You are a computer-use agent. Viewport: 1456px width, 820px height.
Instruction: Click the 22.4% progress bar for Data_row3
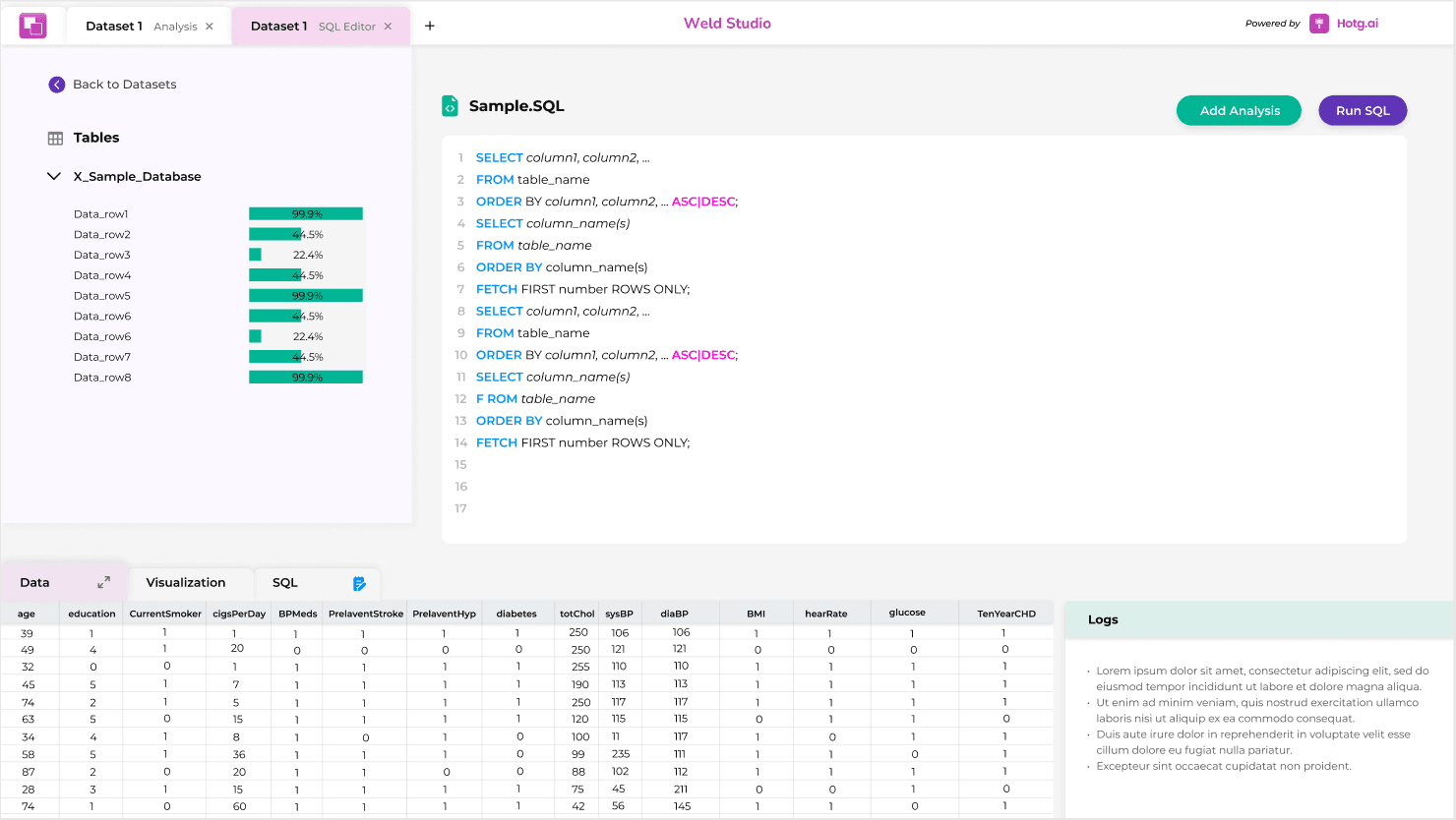tap(306, 255)
